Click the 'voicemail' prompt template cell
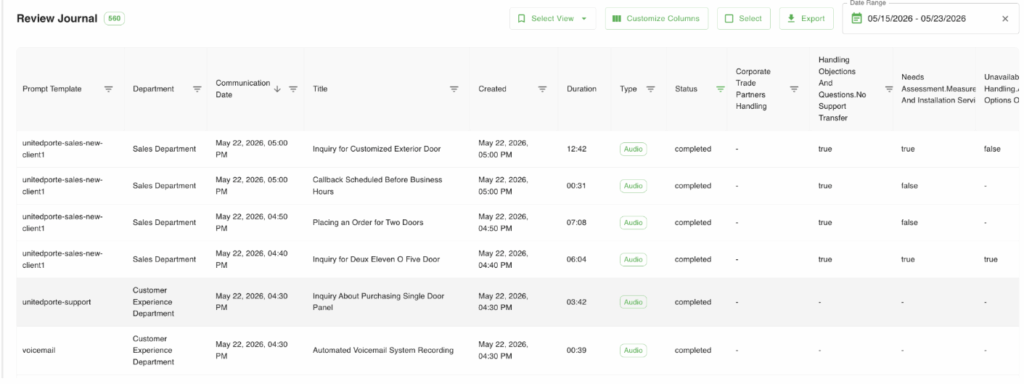 coord(39,350)
